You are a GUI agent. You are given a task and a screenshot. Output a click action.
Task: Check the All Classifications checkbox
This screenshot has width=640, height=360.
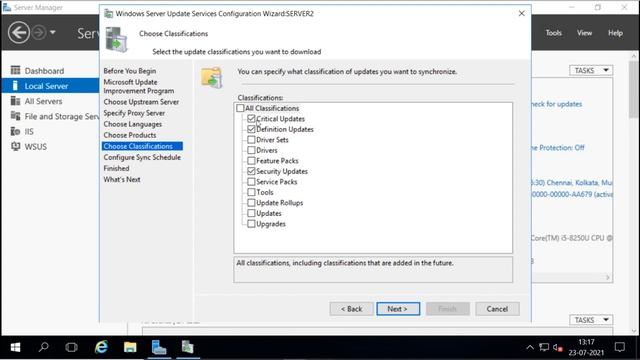click(x=240, y=108)
